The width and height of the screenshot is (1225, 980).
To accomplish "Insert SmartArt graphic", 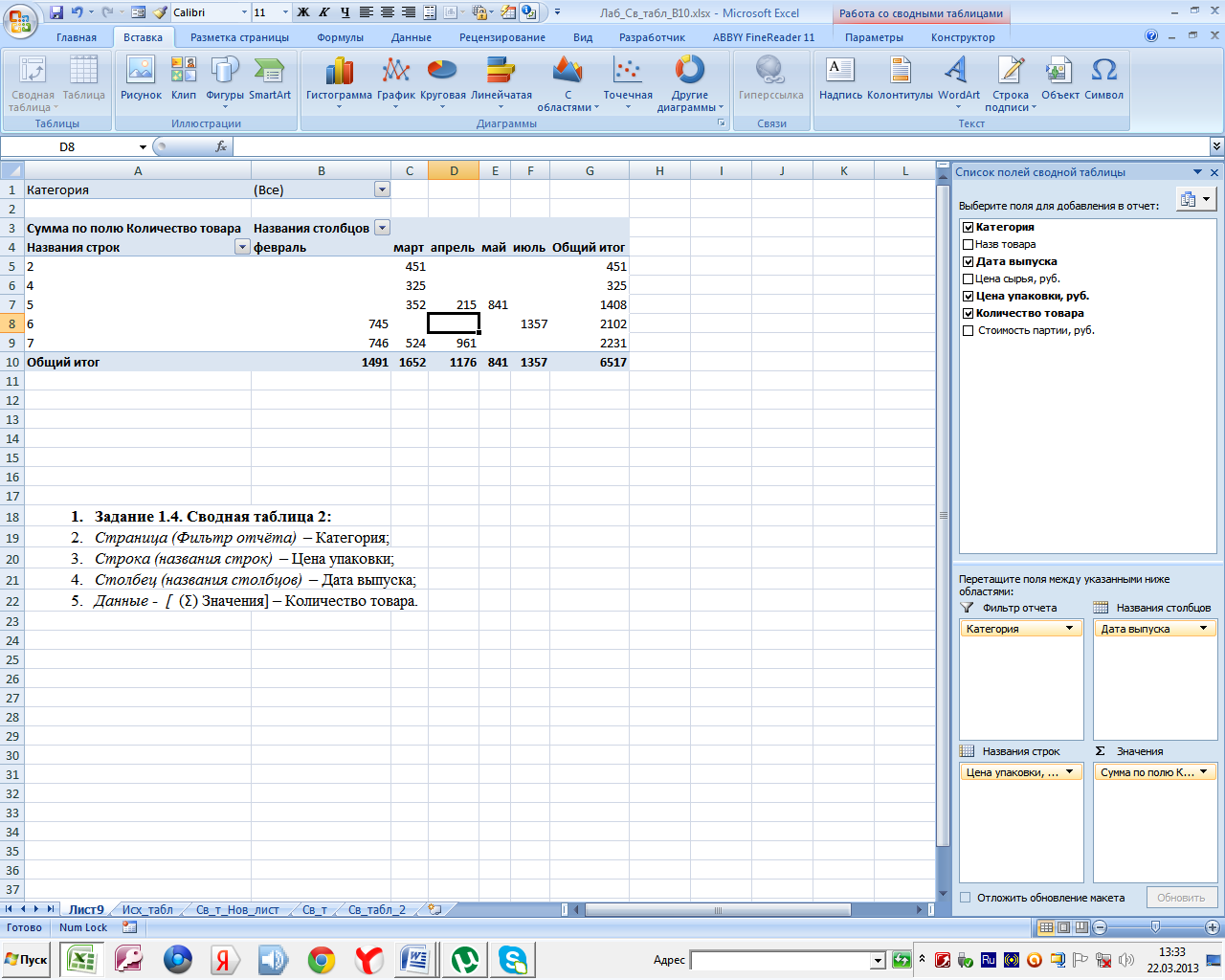I will click(x=270, y=78).
